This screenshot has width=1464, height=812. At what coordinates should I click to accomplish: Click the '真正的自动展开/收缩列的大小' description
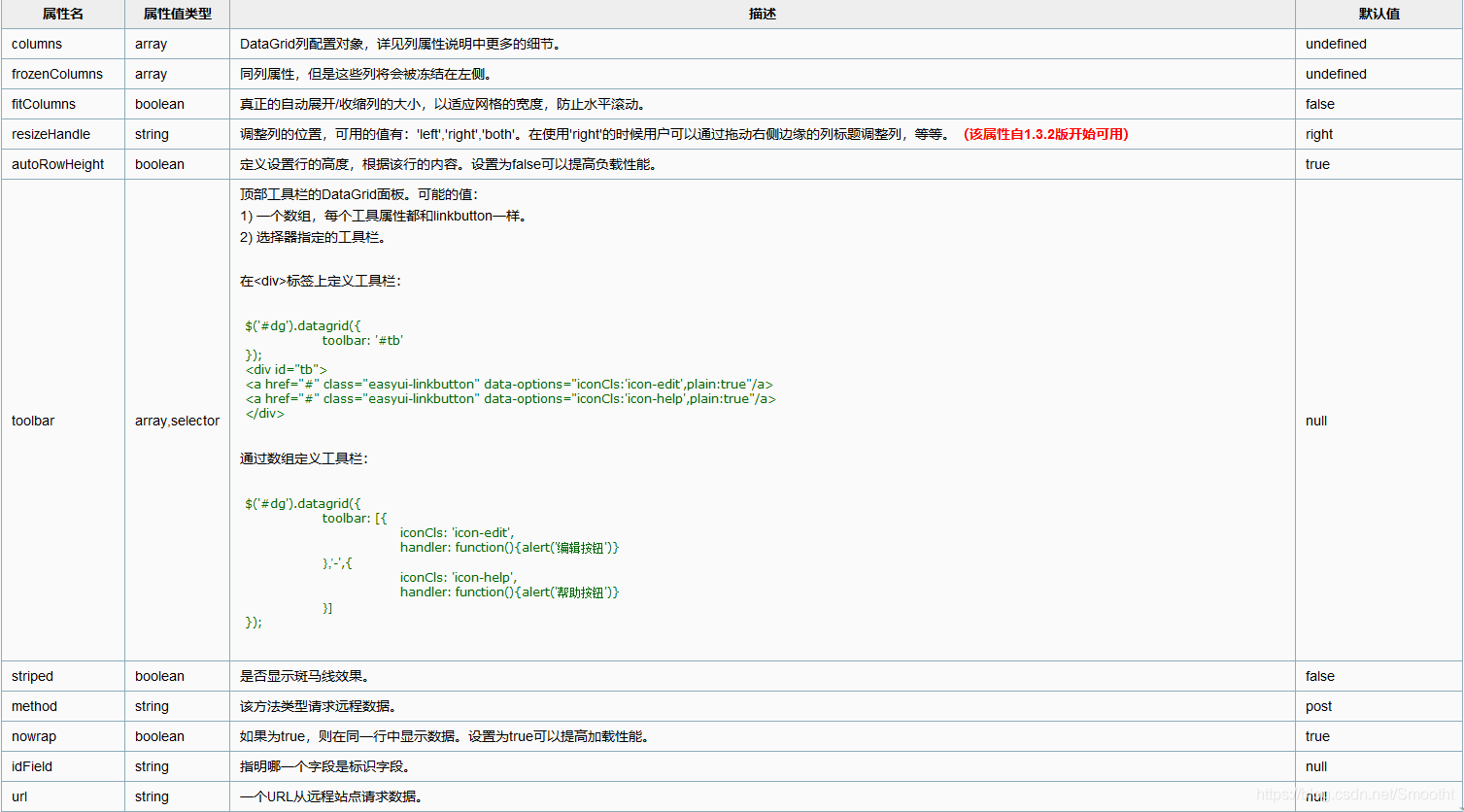tap(443, 104)
